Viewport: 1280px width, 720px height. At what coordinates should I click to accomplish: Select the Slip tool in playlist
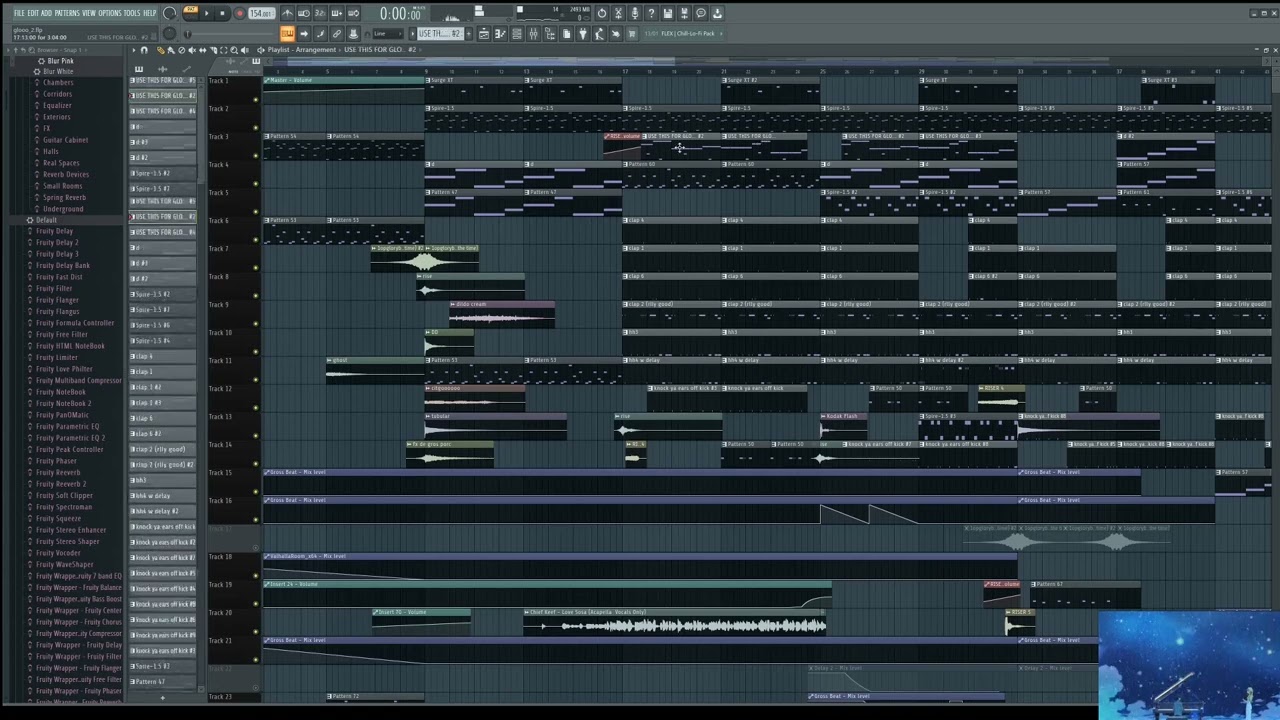(203, 49)
